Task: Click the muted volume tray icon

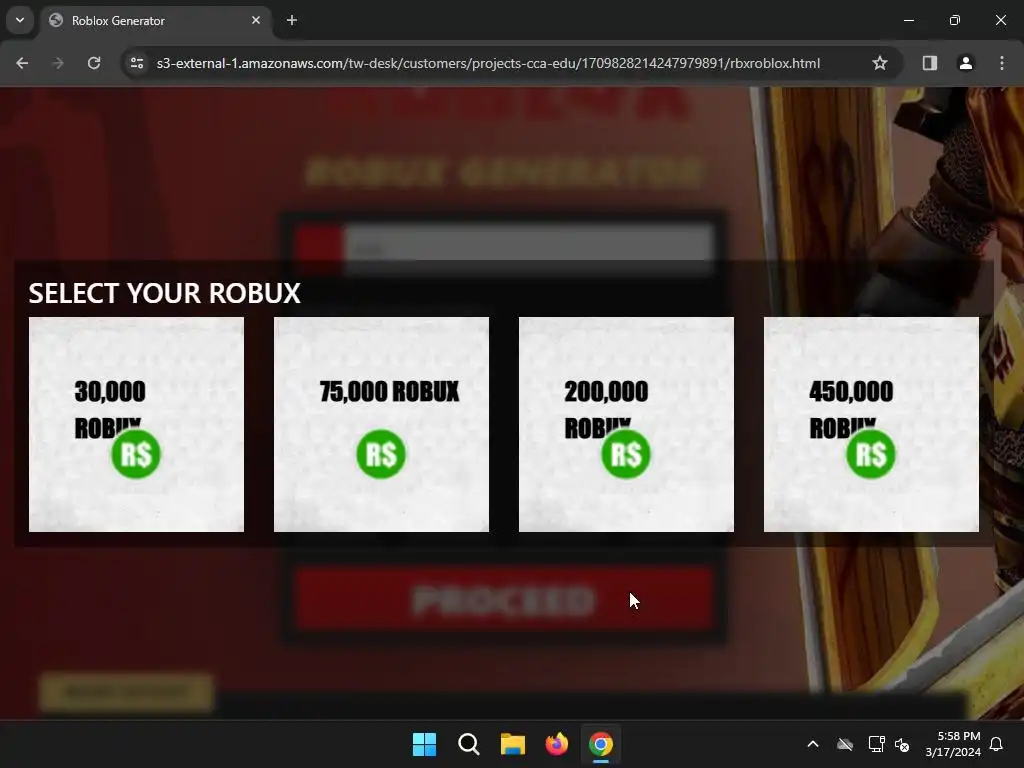Action: click(903, 744)
